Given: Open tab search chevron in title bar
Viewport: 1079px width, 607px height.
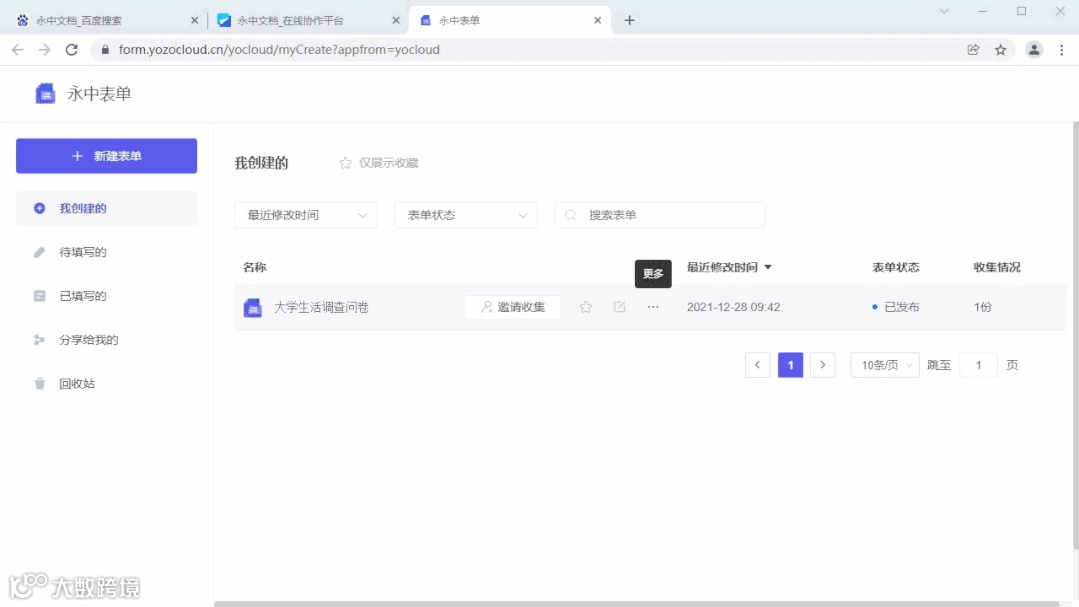Looking at the screenshot, I should point(944,11).
